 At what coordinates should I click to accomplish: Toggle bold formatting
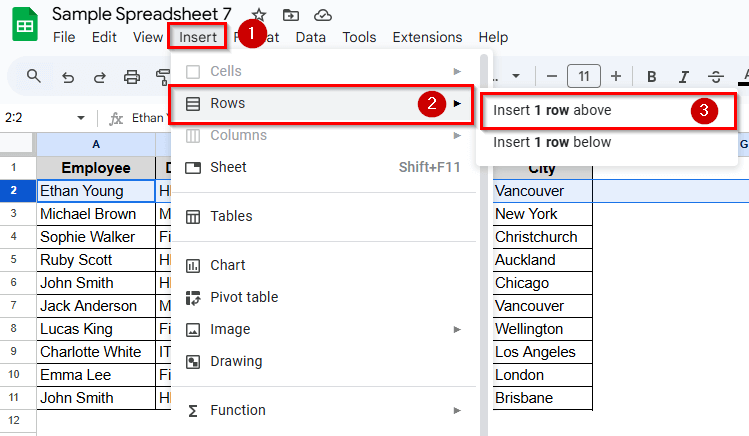point(652,76)
